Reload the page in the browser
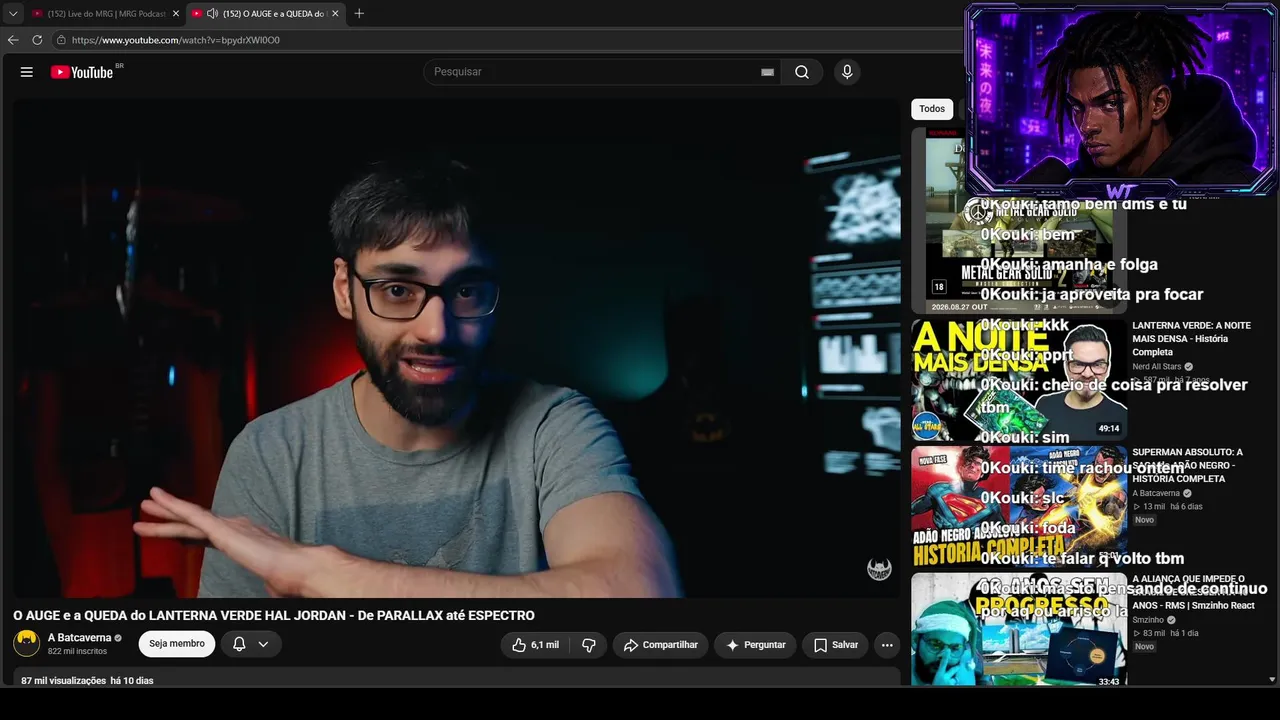The width and height of the screenshot is (1280, 720). [37, 40]
